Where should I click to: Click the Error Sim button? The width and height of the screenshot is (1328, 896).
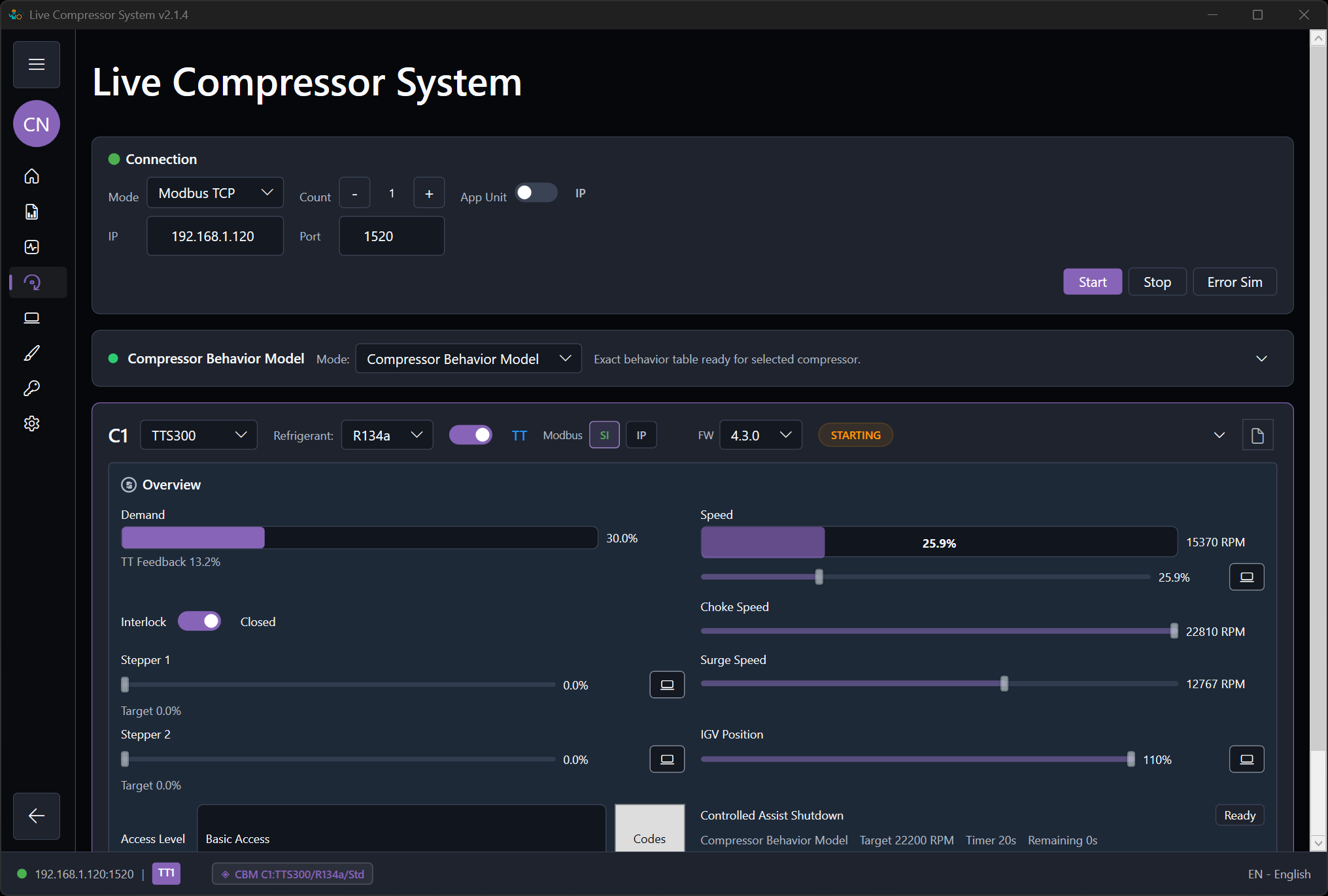(1234, 282)
